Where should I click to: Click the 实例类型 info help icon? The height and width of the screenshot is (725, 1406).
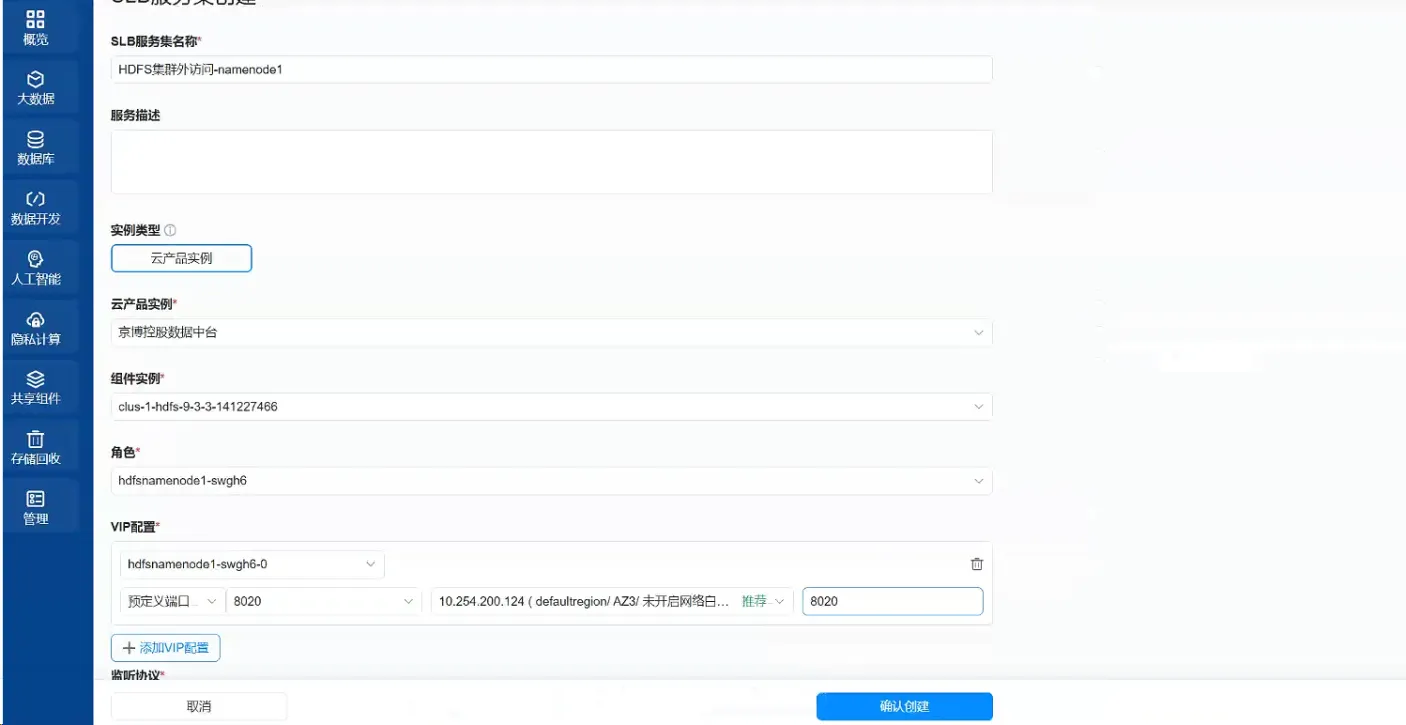point(170,230)
